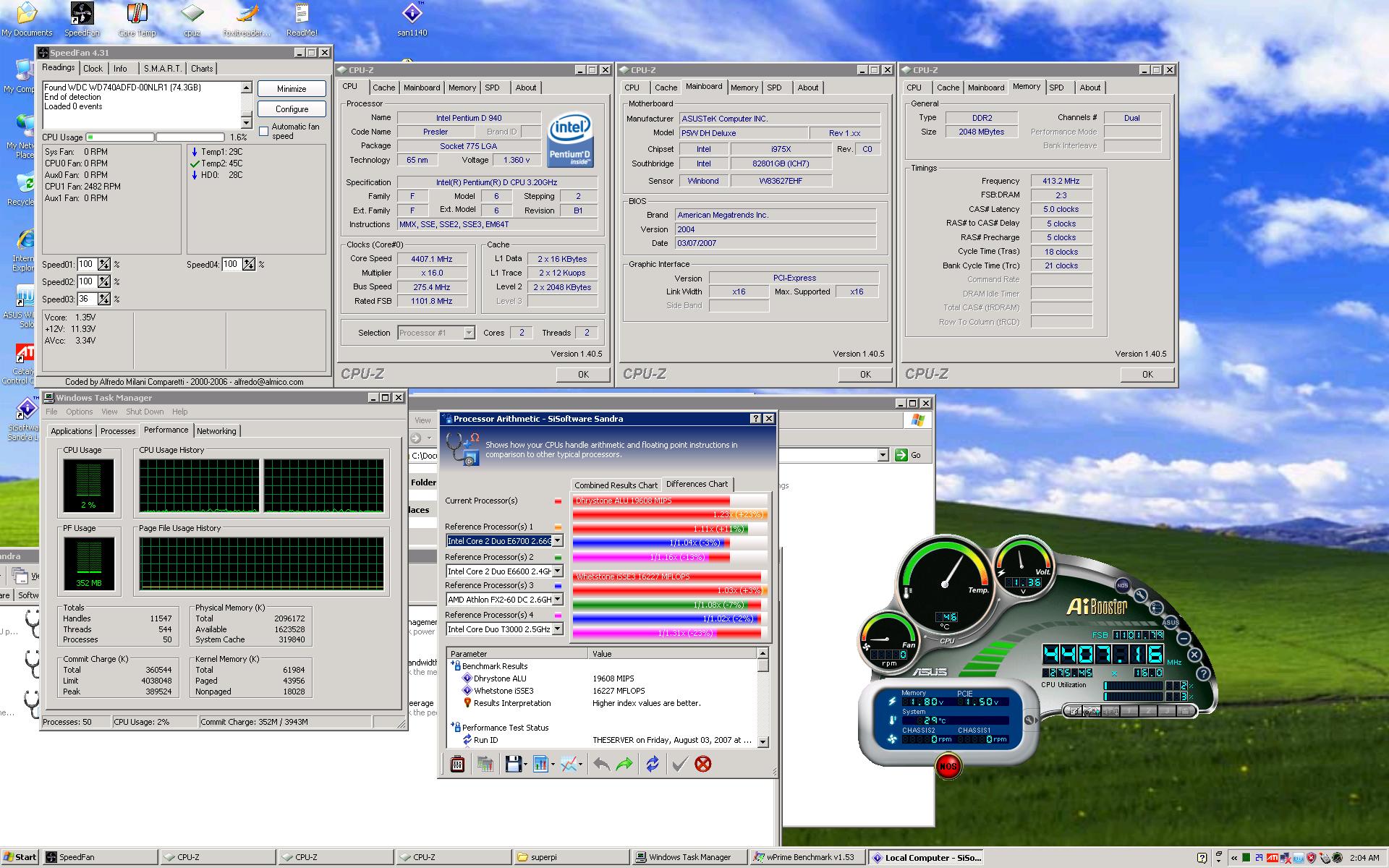Open the Cache tab in first CPU-Z window
Image resolution: width=1389 pixels, height=868 pixels.
click(x=383, y=88)
